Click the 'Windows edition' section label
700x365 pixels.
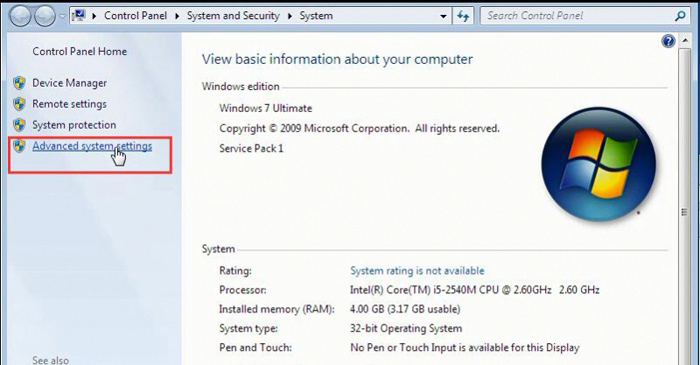pos(241,87)
